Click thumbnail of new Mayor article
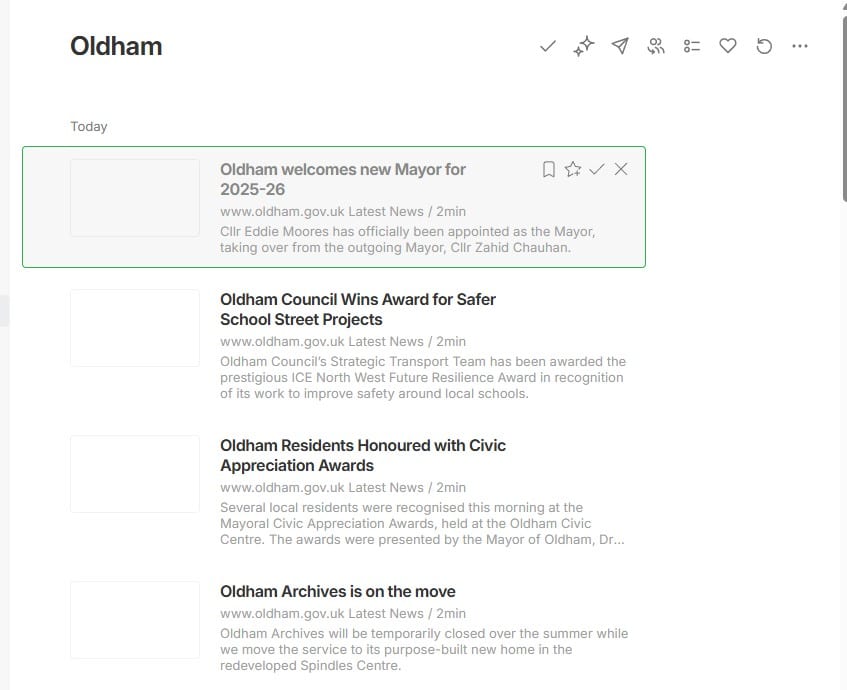Image resolution: width=847 pixels, height=690 pixels. (x=135, y=198)
